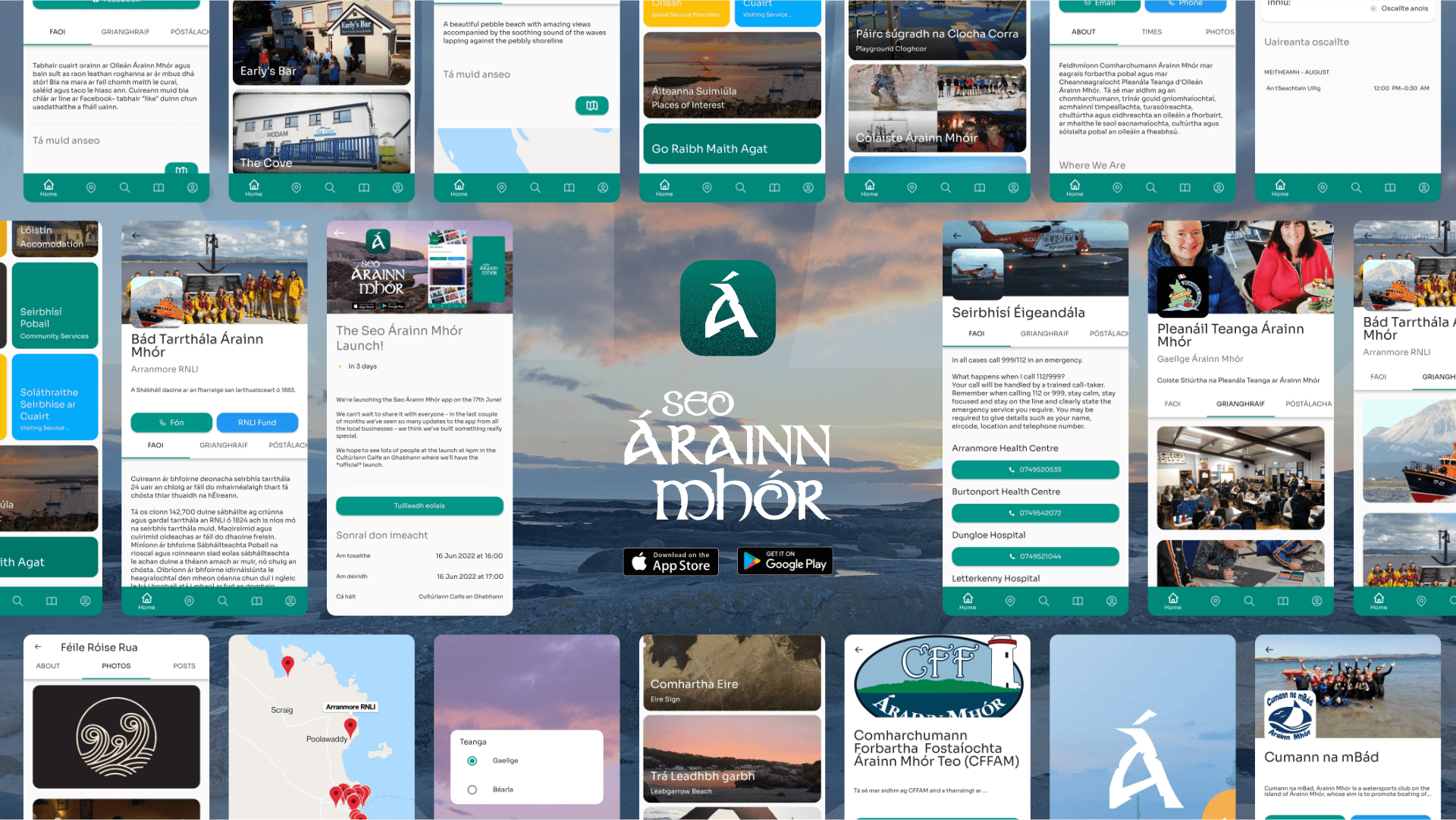Open ABOUT tab on the Email/Phone screen
The width and height of the screenshot is (1456, 820).
pos(1083,32)
